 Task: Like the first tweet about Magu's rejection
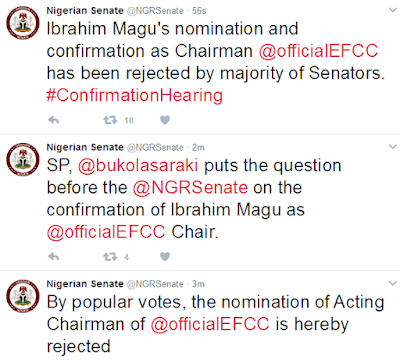pyautogui.click(x=165, y=120)
